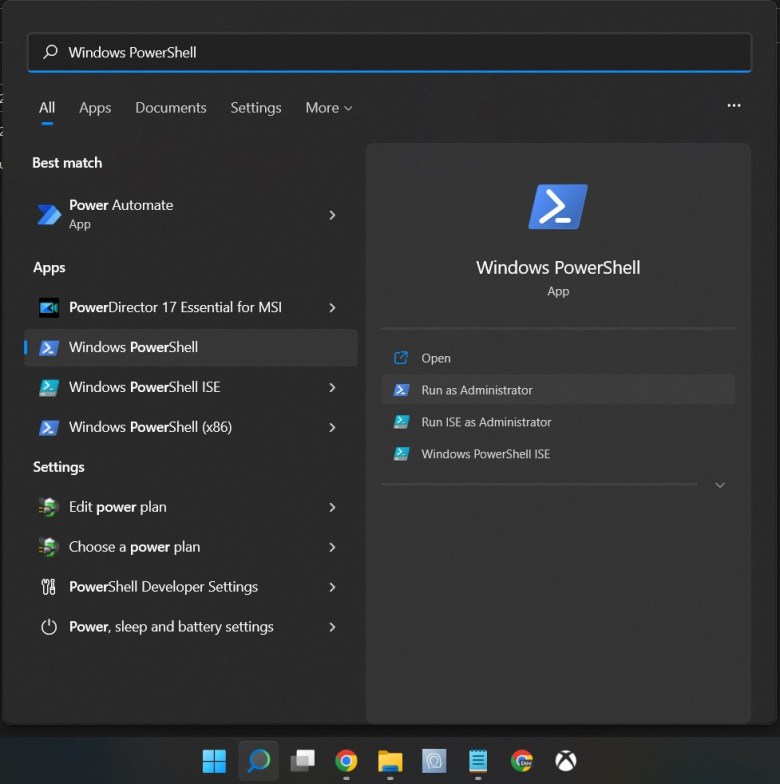The image size is (780, 784).
Task: Click Windows PowerShell ISE in the preview actions
Action: 558,454
